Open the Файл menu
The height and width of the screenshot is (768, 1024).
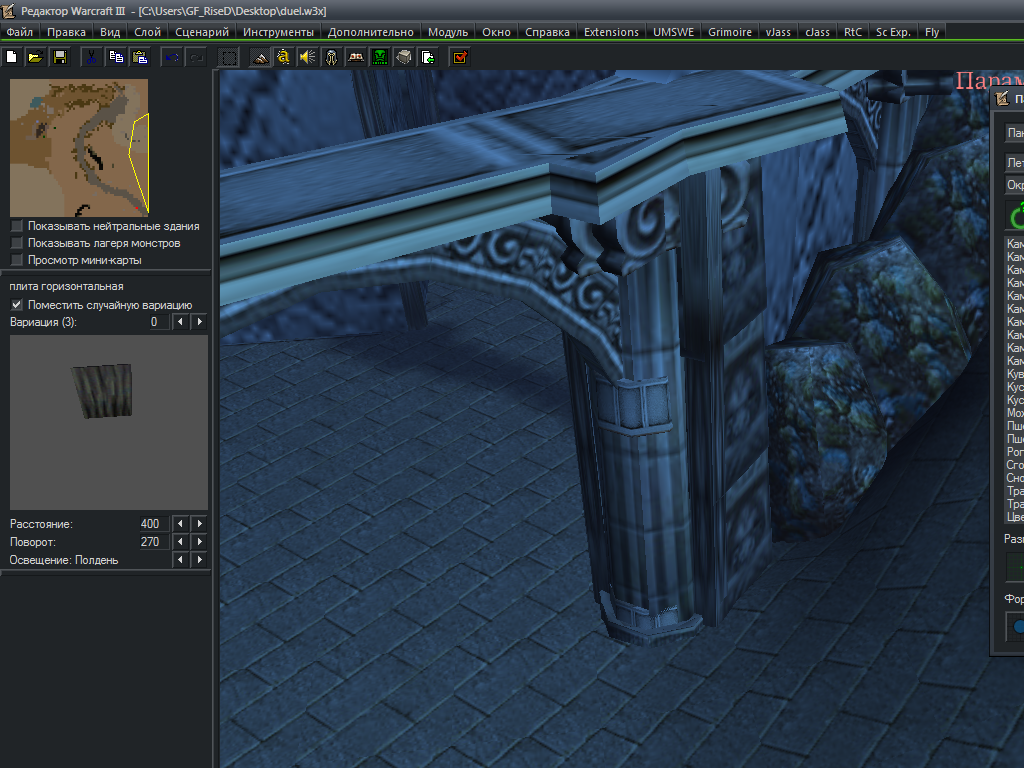pos(19,32)
